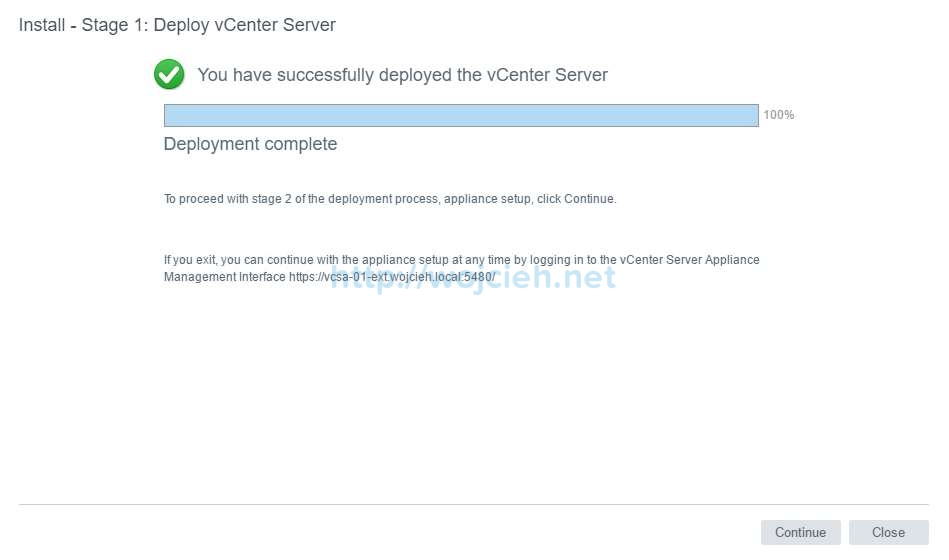Screen dimensions: 949x560
Task: Click the 100% progress label
Action: pyautogui.click(x=779, y=115)
